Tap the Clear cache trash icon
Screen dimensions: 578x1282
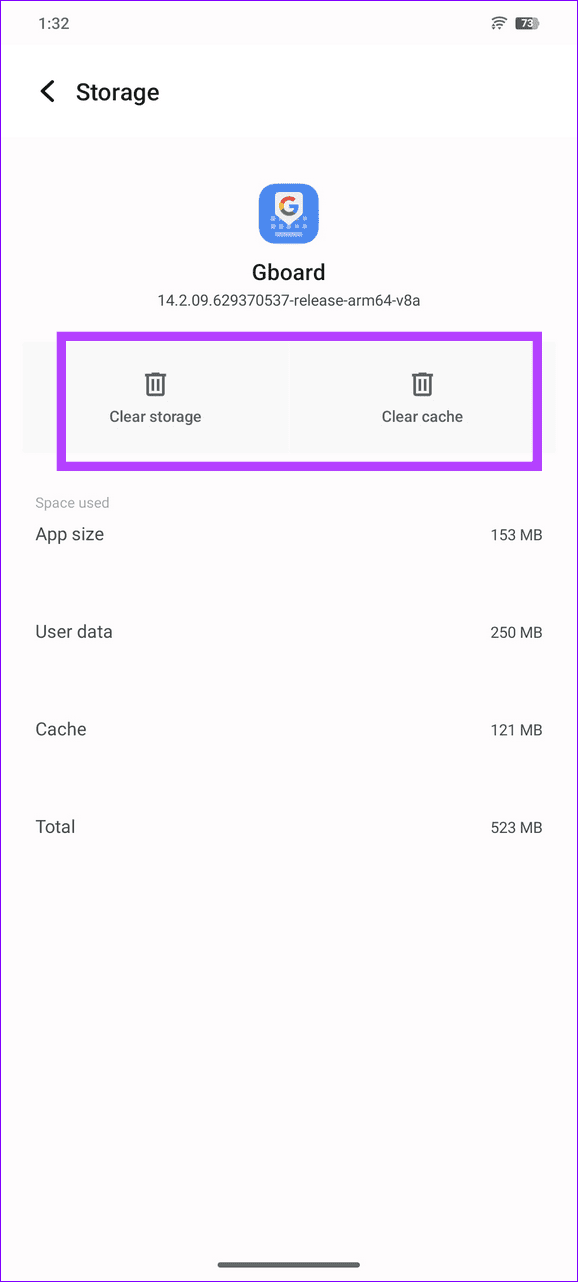(x=422, y=384)
